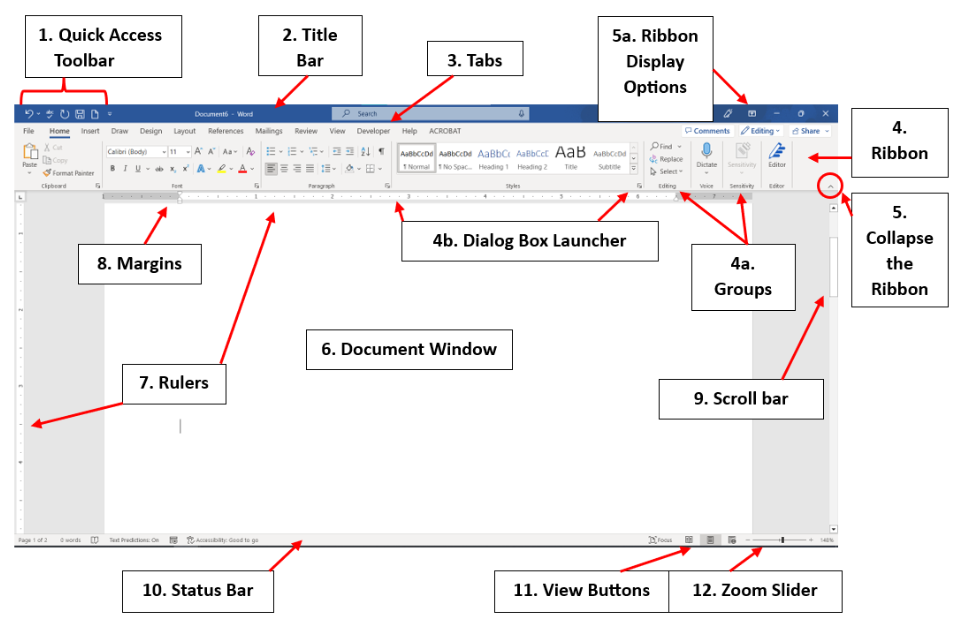The image size is (958, 620).
Task: Click the zoom slider handle in status bar
Action: [783, 540]
